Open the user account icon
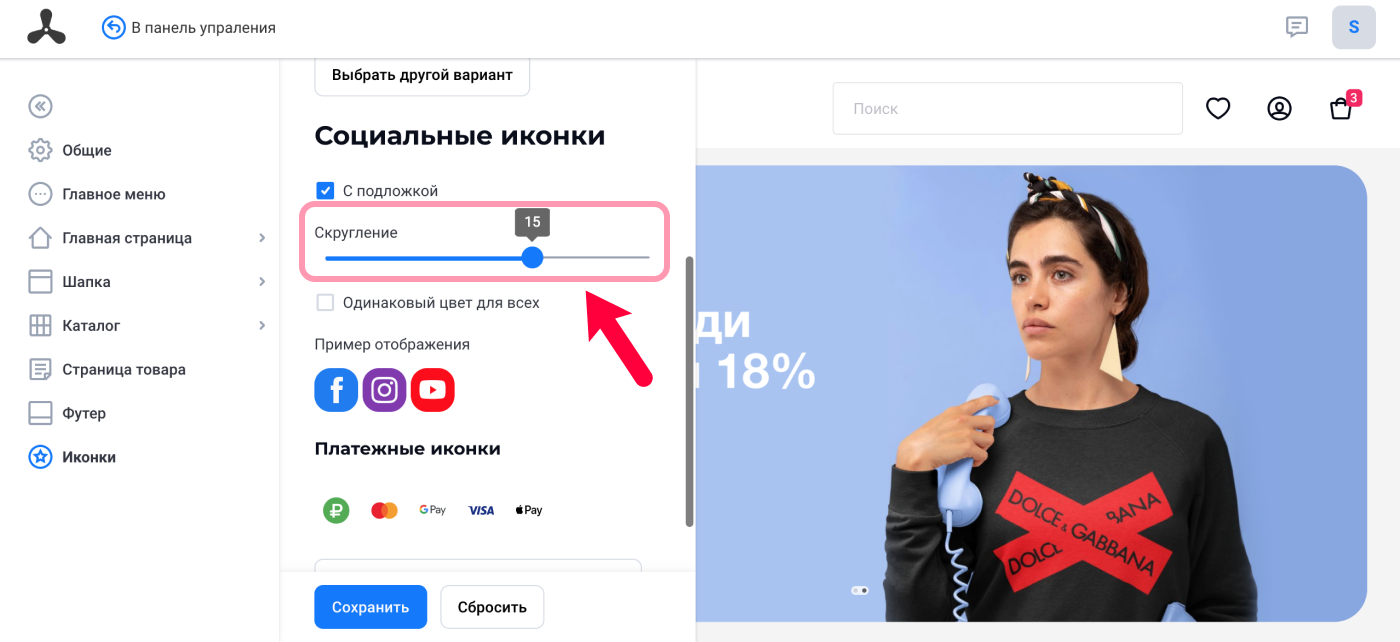The height and width of the screenshot is (642, 1400). pos(1279,108)
